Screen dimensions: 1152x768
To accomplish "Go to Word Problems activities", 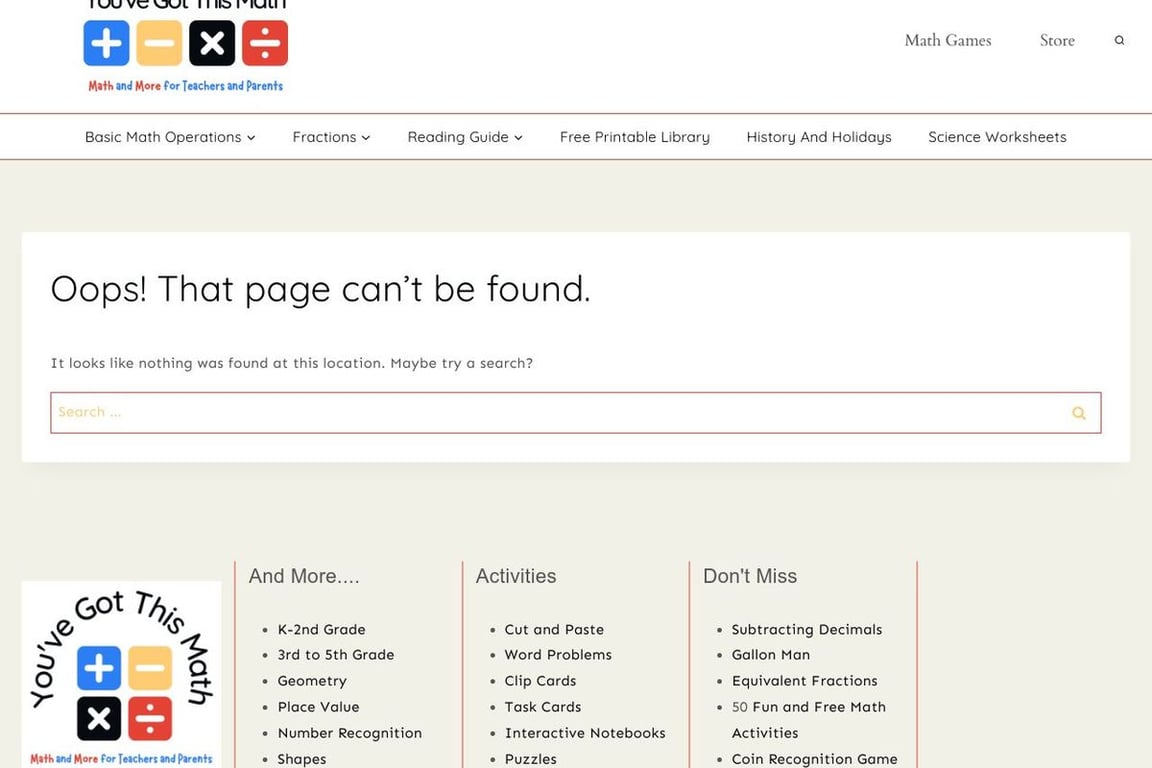I will pos(558,655).
